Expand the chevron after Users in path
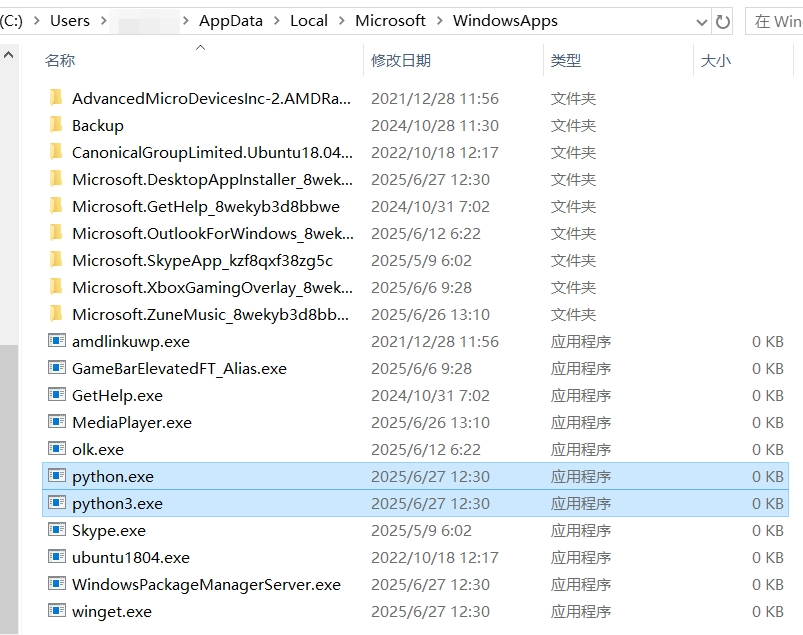This screenshot has height=635, width=803. 103,21
